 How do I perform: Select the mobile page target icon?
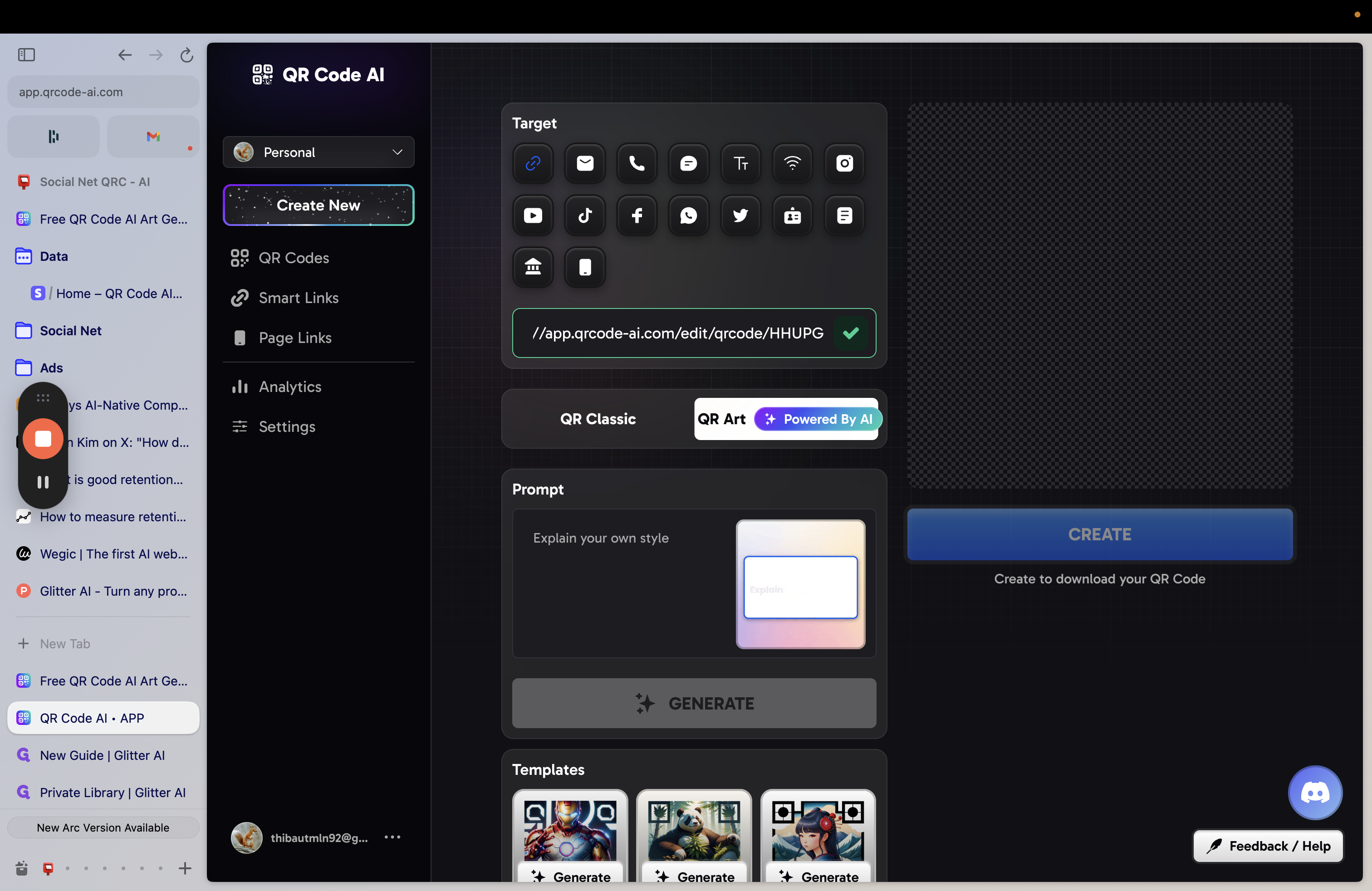584,267
